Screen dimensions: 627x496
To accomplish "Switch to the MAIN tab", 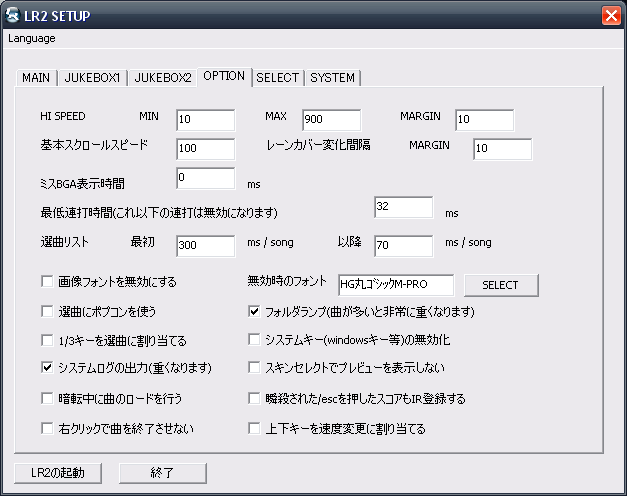I will coord(36,77).
